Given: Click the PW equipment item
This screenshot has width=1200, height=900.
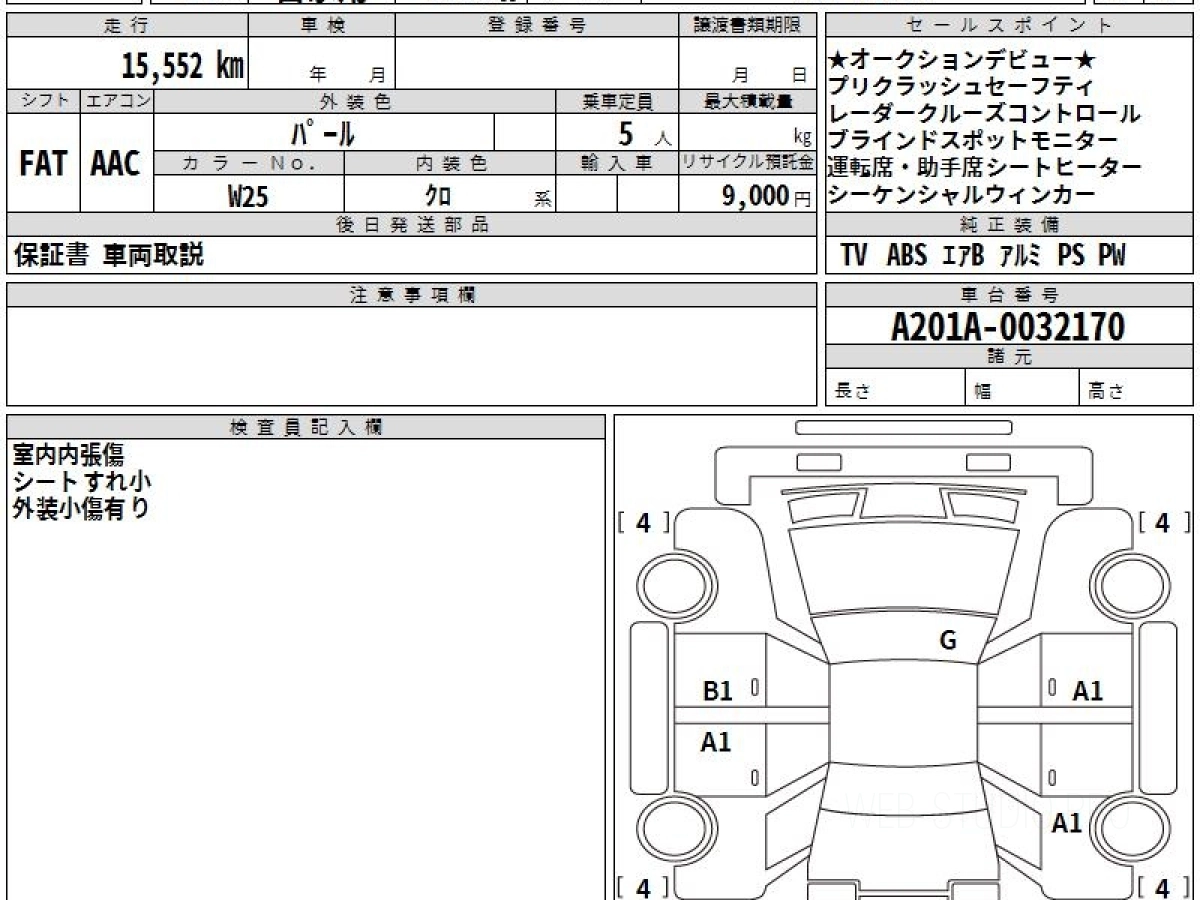Looking at the screenshot, I should tap(1112, 256).
